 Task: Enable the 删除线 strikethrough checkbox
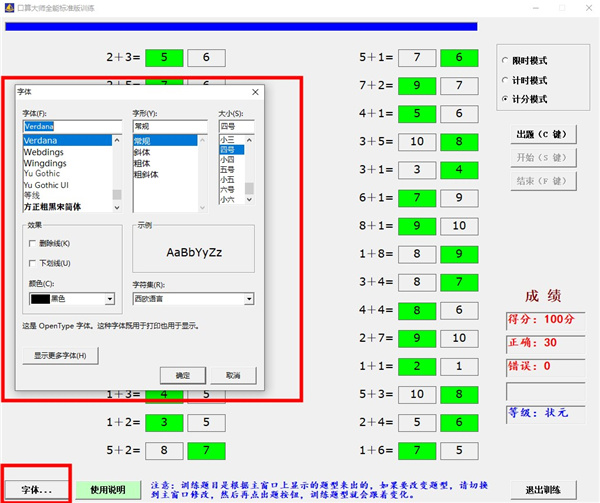(33, 243)
